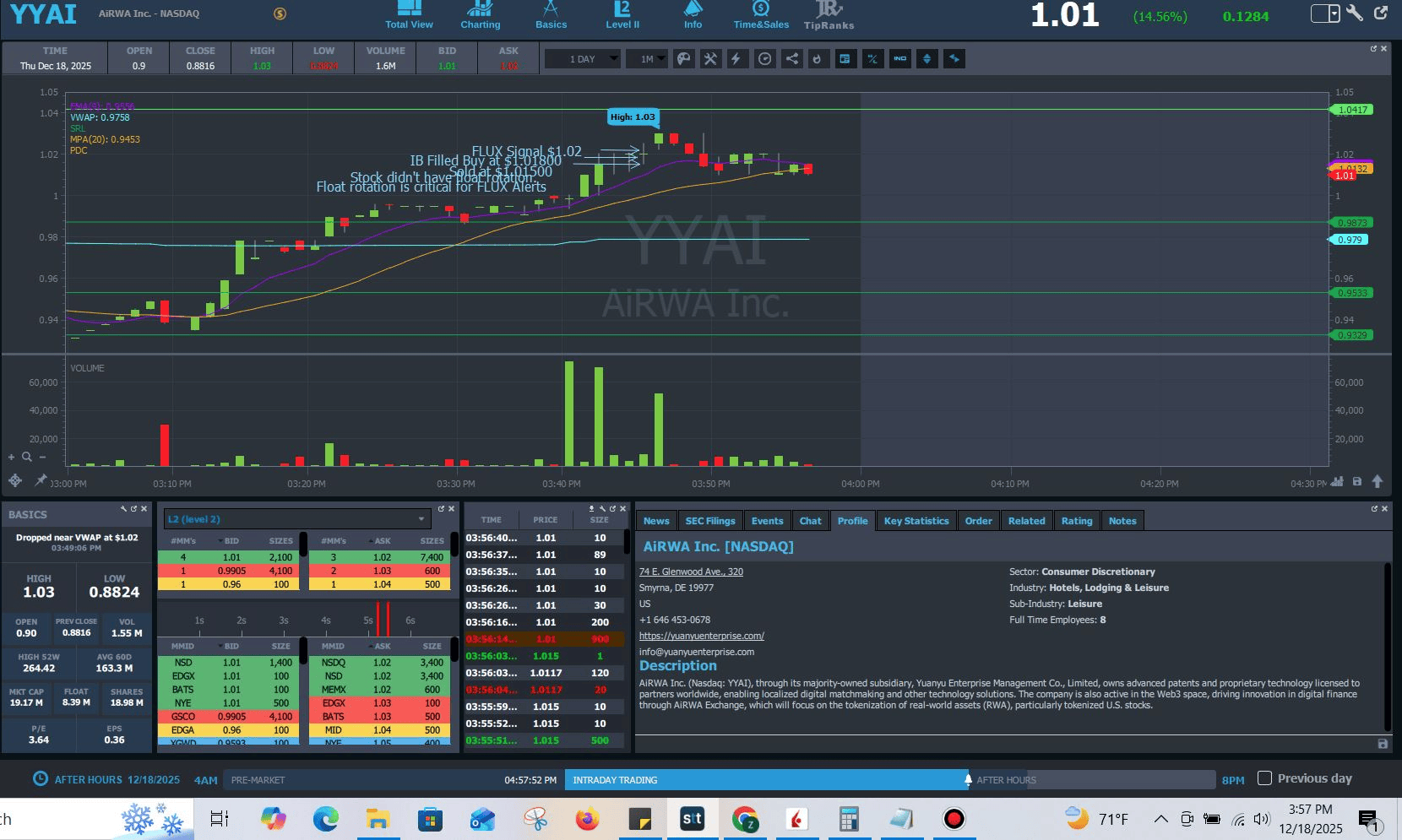Click the bar-chart icon at chart bottom right
The height and width of the screenshot is (840, 1402).
coord(1337,481)
